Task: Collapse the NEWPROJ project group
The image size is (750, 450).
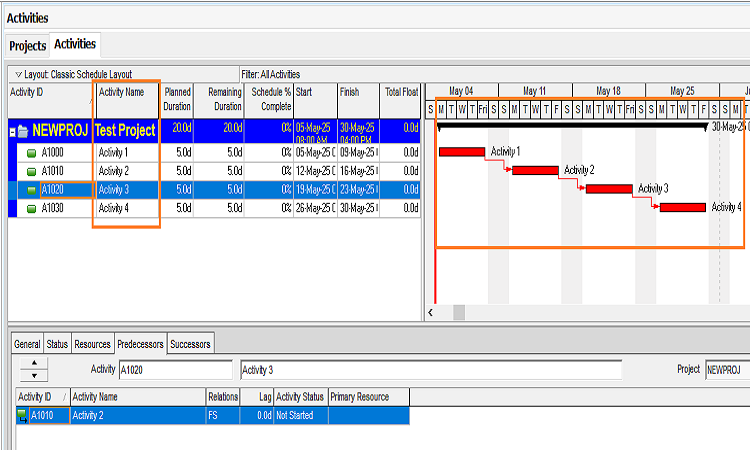Action: click(13, 131)
